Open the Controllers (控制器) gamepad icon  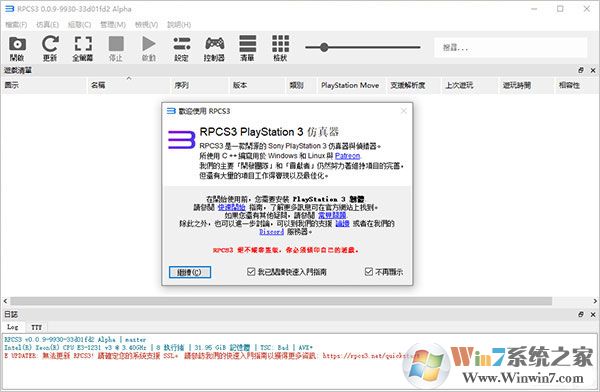pos(215,48)
